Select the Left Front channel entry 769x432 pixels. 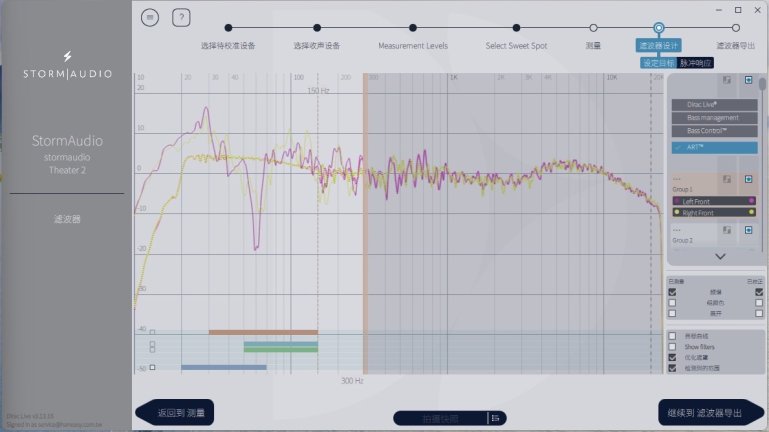click(712, 201)
